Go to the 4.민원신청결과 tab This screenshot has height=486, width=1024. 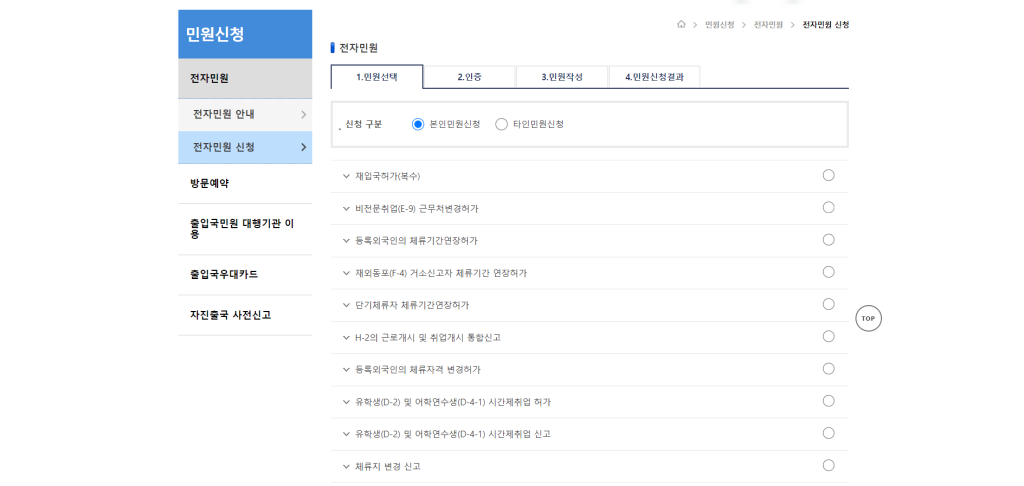pos(654,77)
